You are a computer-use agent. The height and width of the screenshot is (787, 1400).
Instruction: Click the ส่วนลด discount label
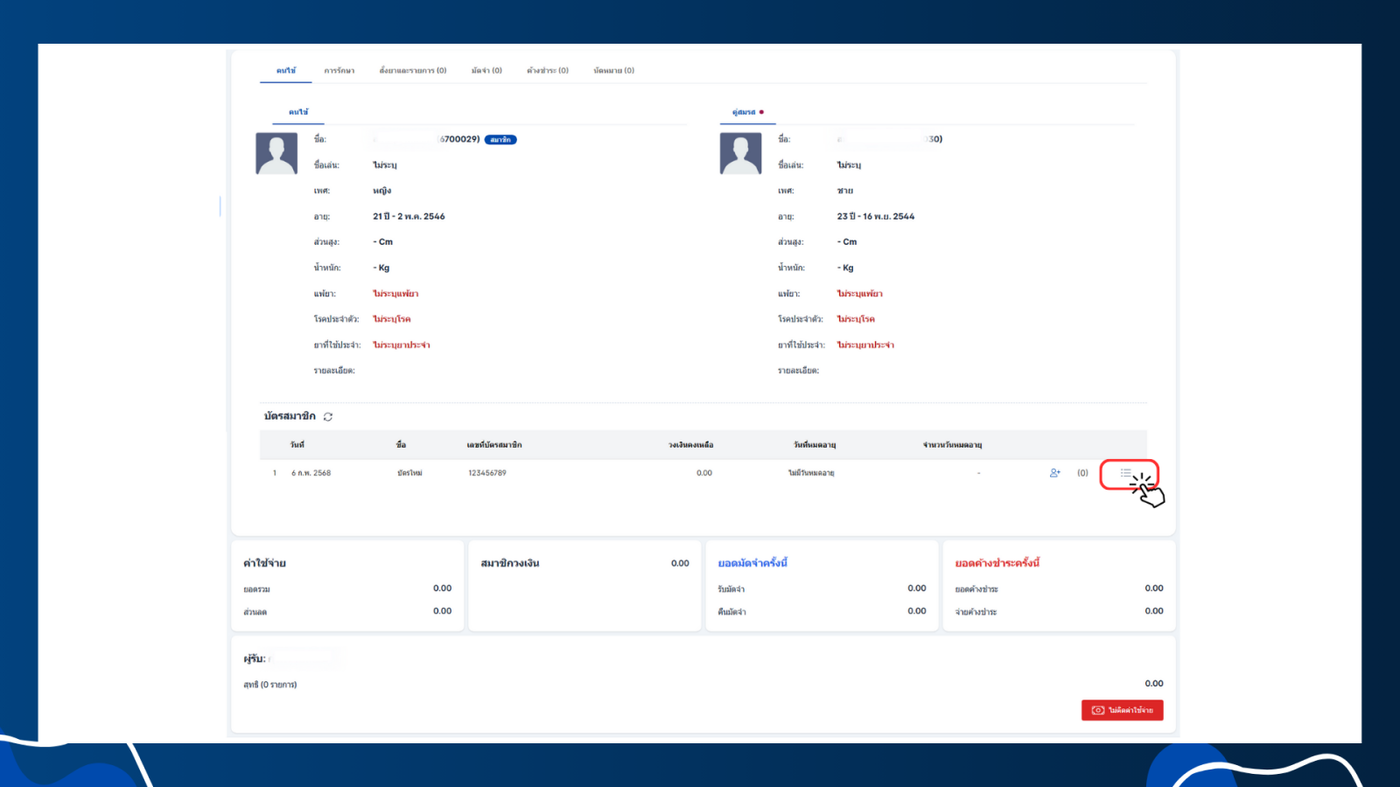255,612
